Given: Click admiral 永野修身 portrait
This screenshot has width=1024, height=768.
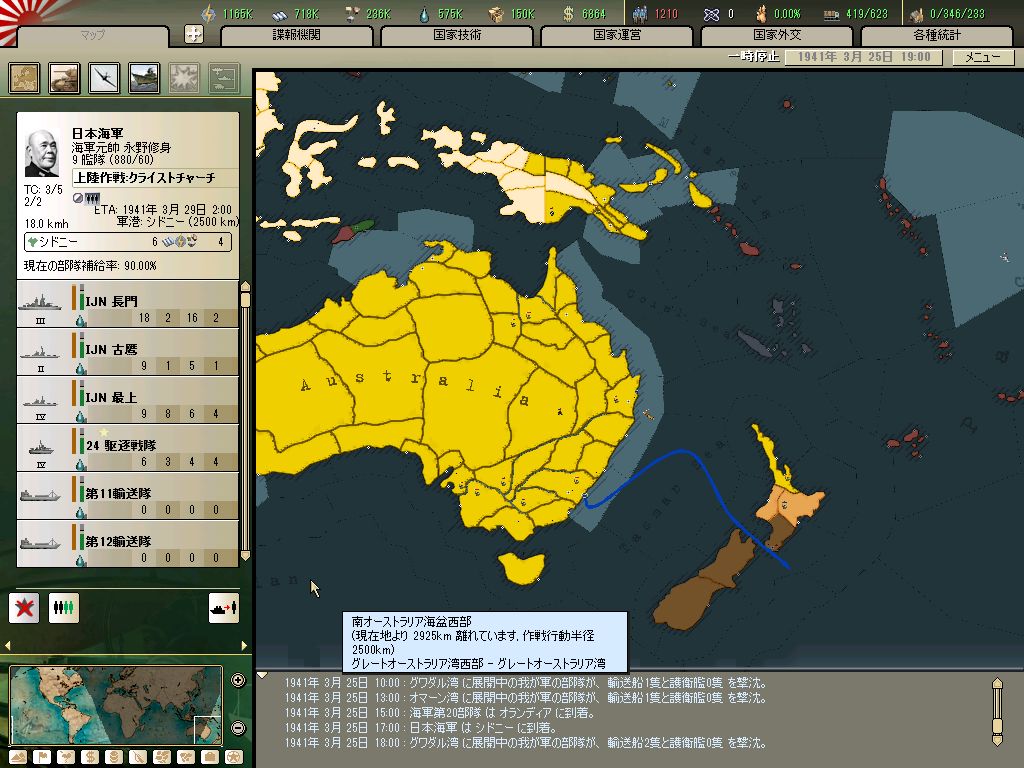Looking at the screenshot, I should [x=42, y=152].
